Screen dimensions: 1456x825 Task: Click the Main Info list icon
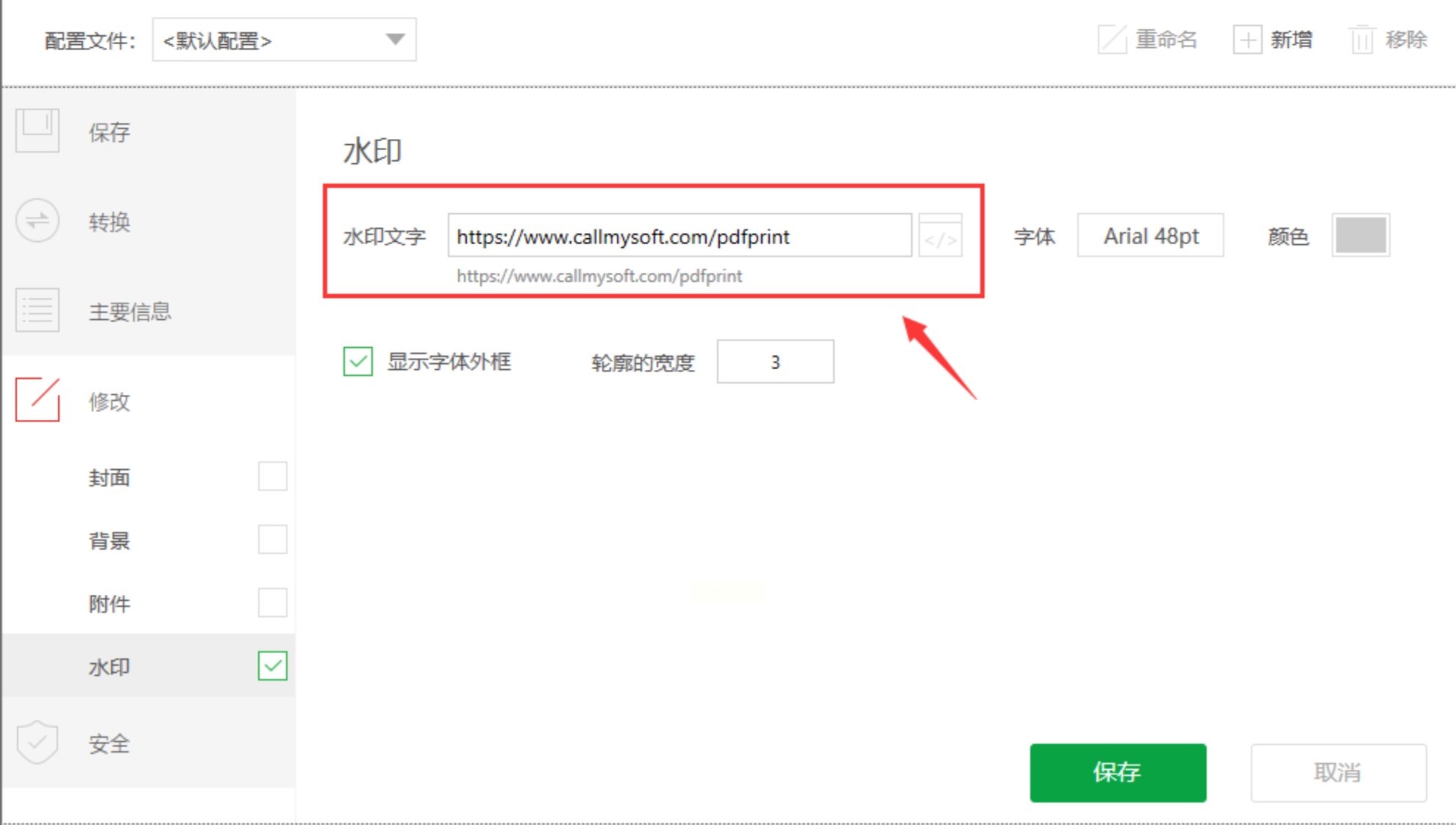[38, 310]
